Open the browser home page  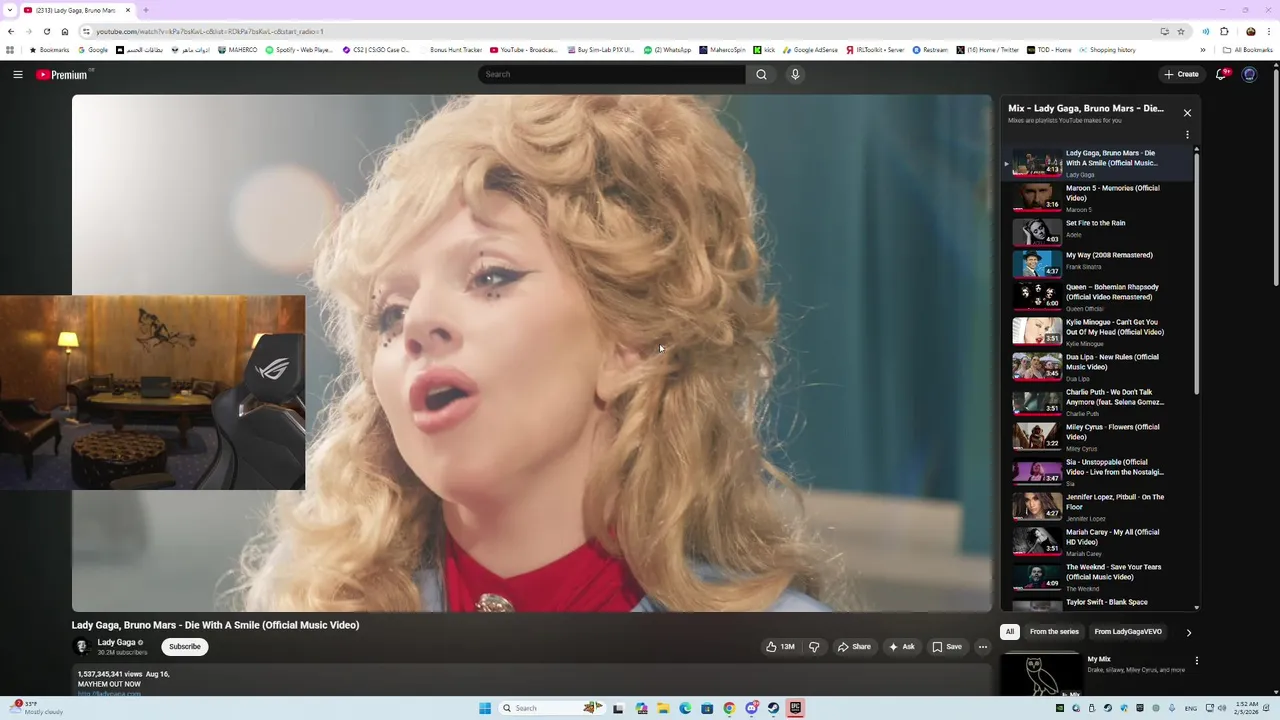65,31
